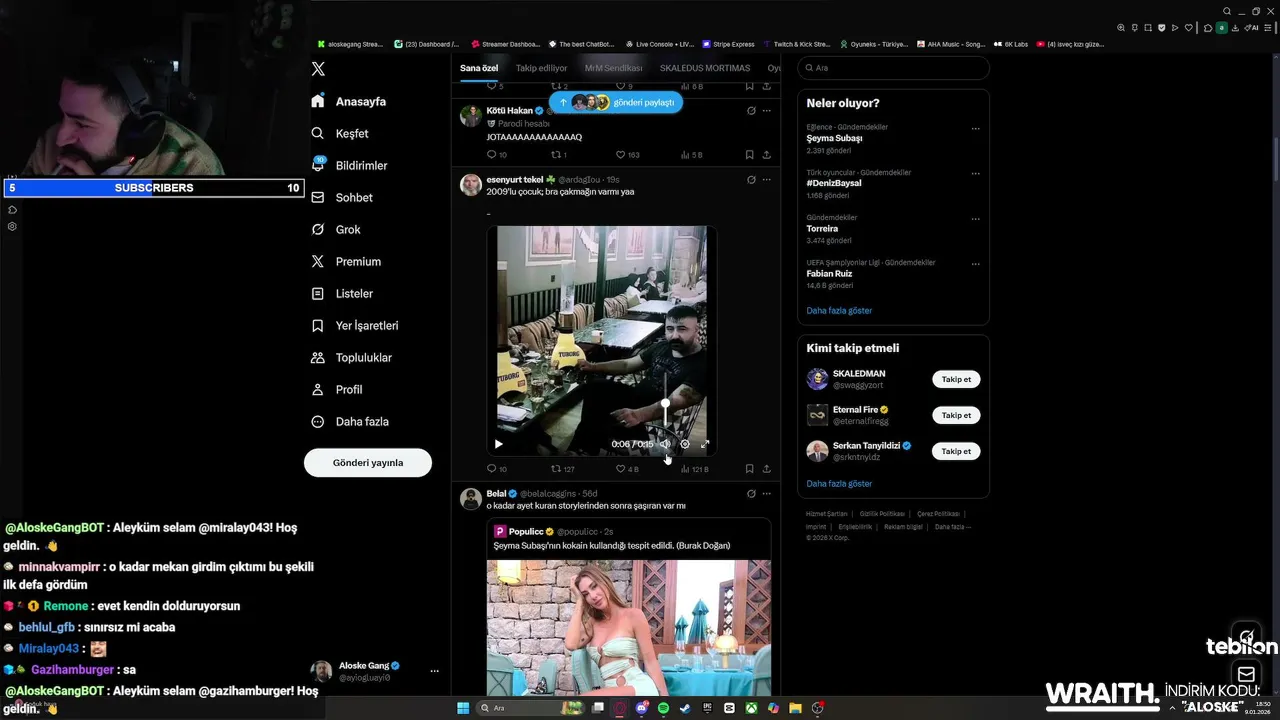
Task: Open Profil page
Action: click(337, 389)
